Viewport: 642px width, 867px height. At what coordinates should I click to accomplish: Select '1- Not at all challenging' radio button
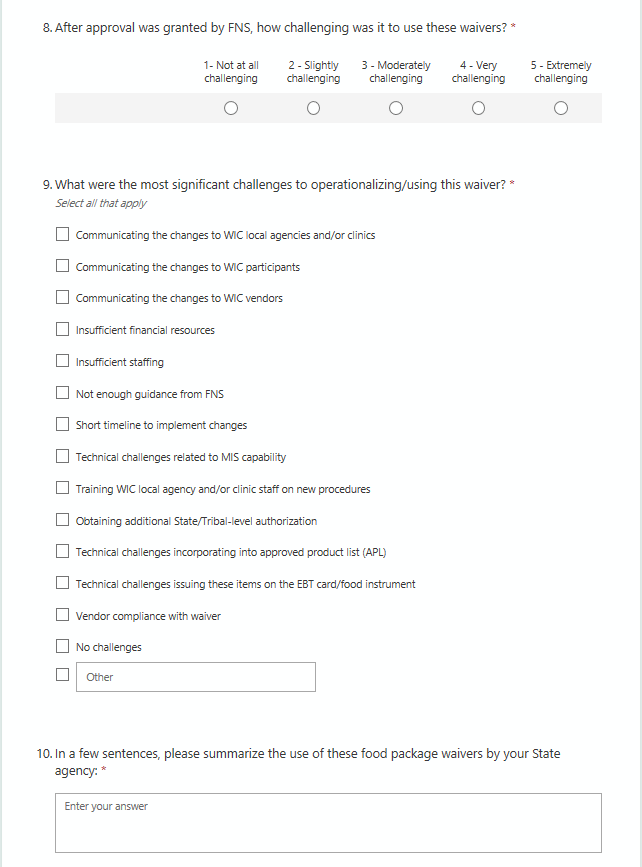231,108
